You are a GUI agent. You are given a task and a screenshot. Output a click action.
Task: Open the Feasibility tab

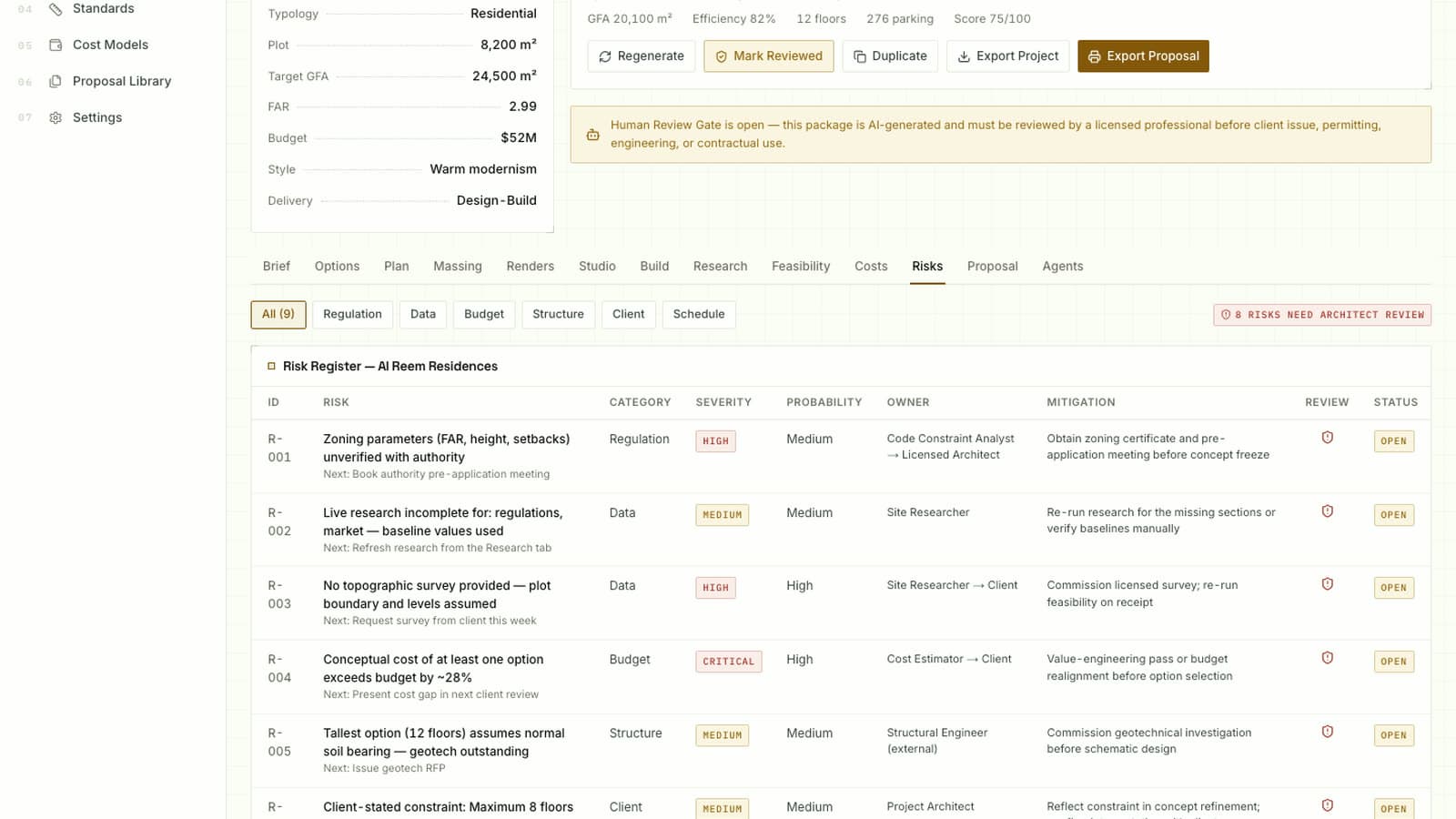click(801, 267)
